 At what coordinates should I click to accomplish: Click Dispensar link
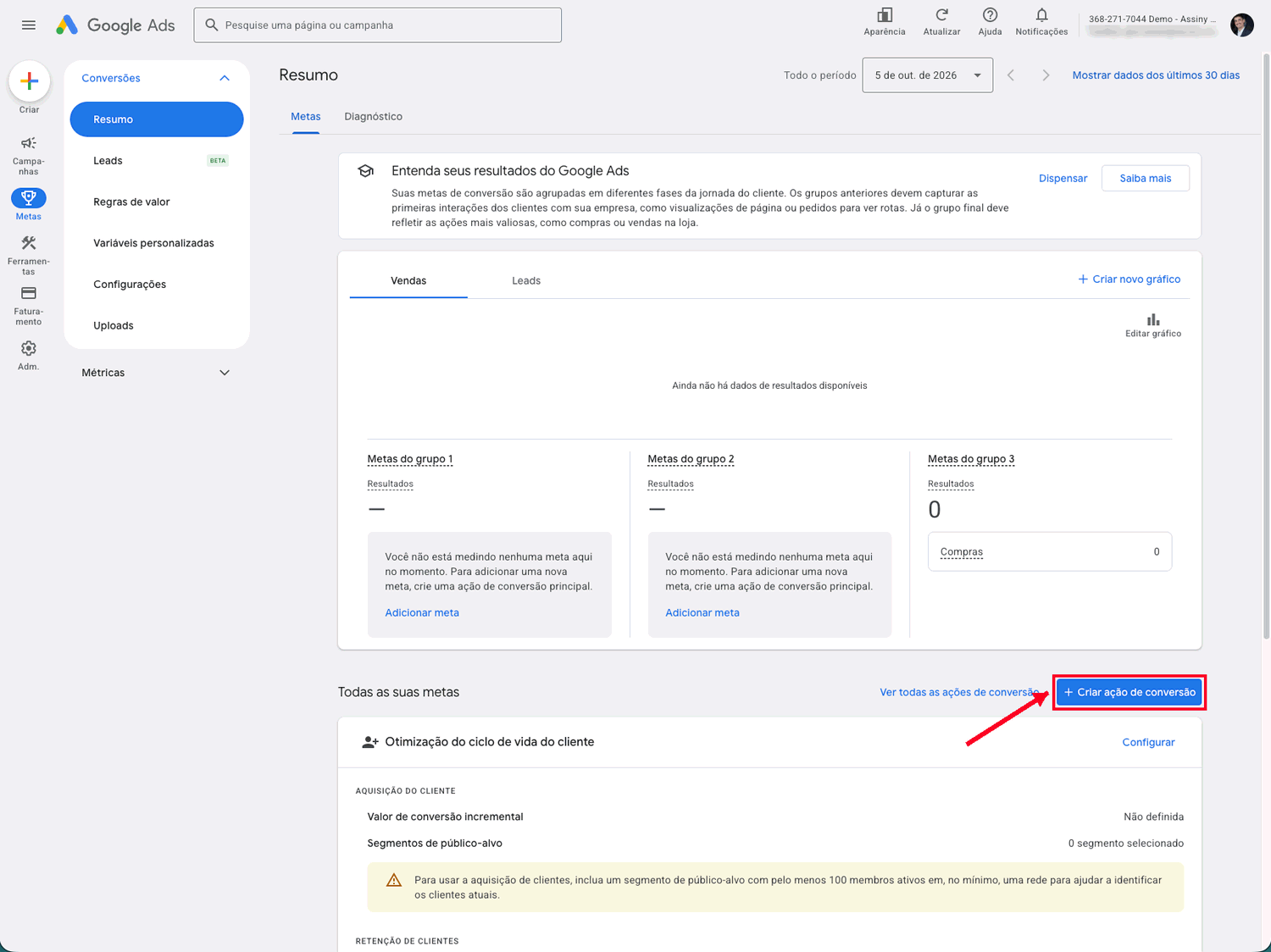(1063, 178)
